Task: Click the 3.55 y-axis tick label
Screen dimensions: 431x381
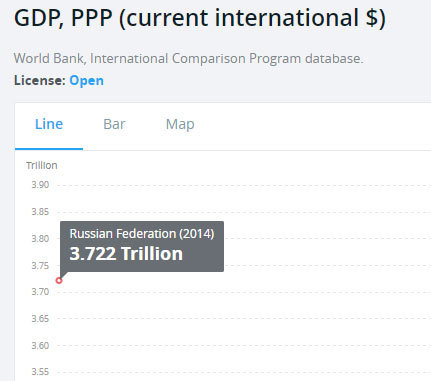Action: tap(40, 372)
